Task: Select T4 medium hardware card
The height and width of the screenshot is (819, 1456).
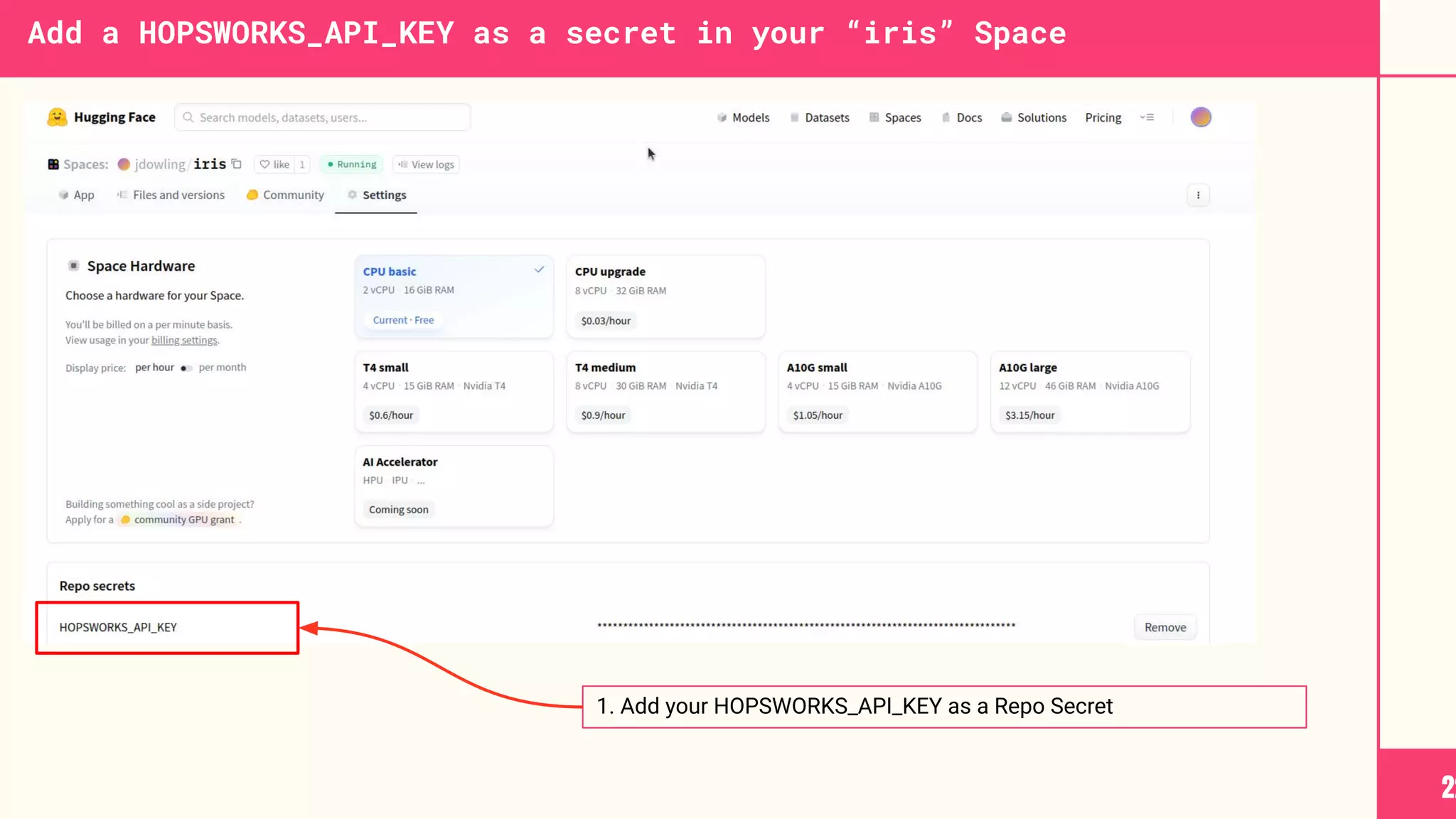Action: click(665, 391)
